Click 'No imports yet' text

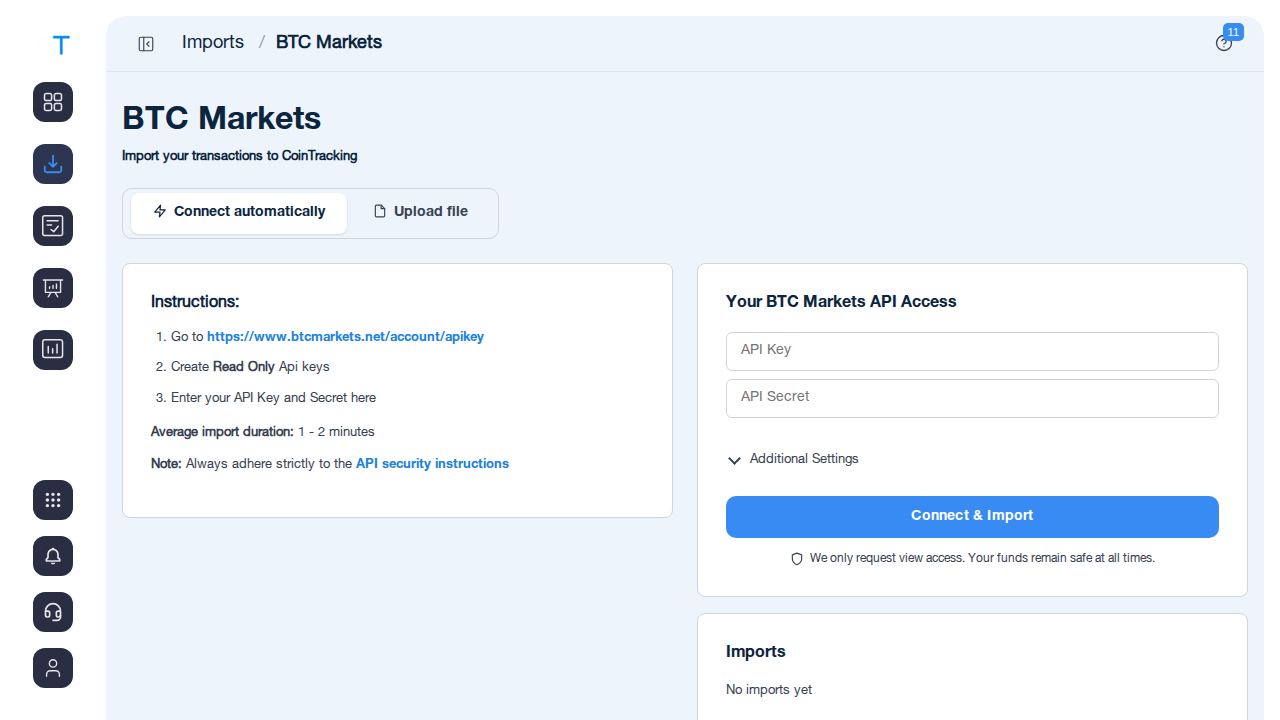point(769,690)
